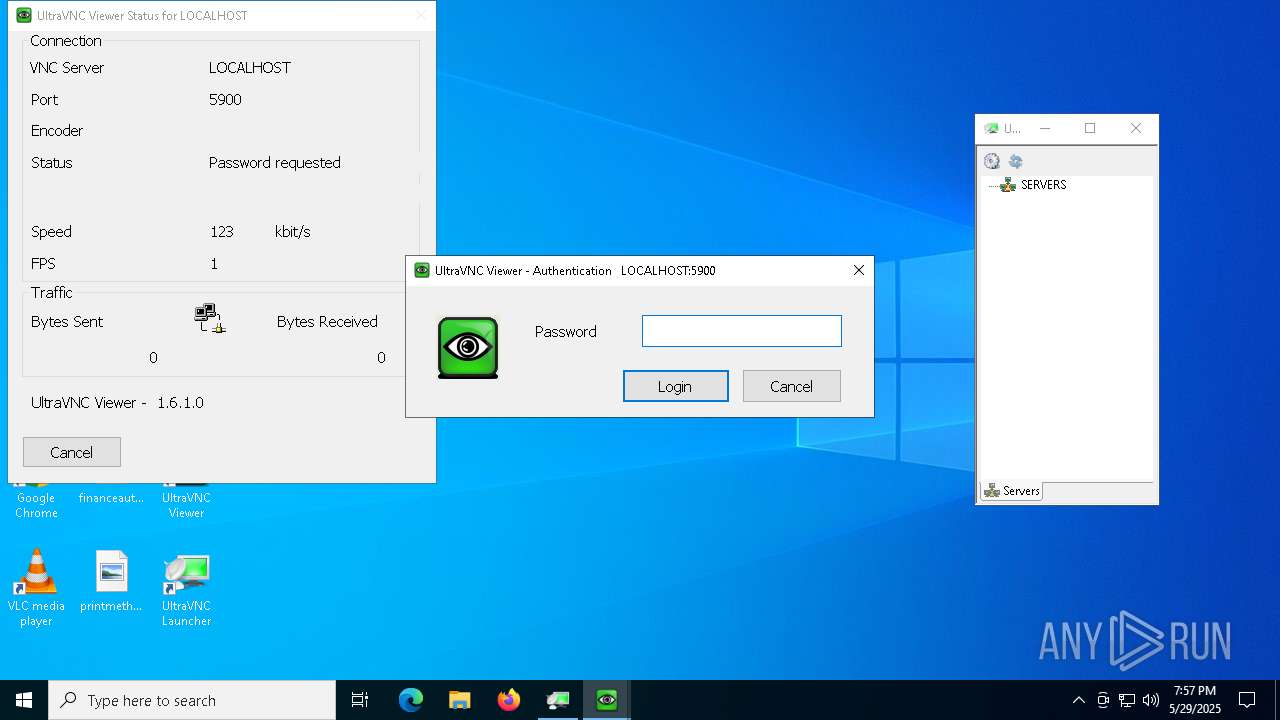Launch Microsoft Edge from taskbar

click(x=411, y=700)
